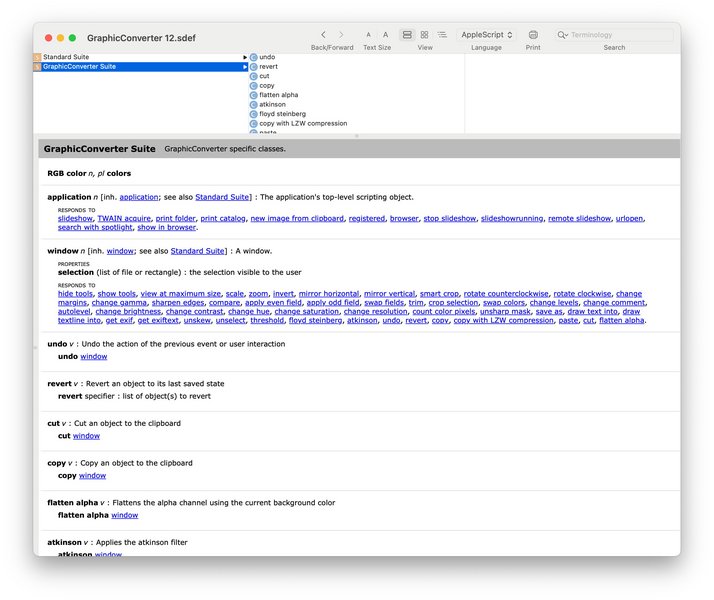Screen dimensions: 714x600
Task: Follow the mirror horizontal link
Action: [329, 294]
